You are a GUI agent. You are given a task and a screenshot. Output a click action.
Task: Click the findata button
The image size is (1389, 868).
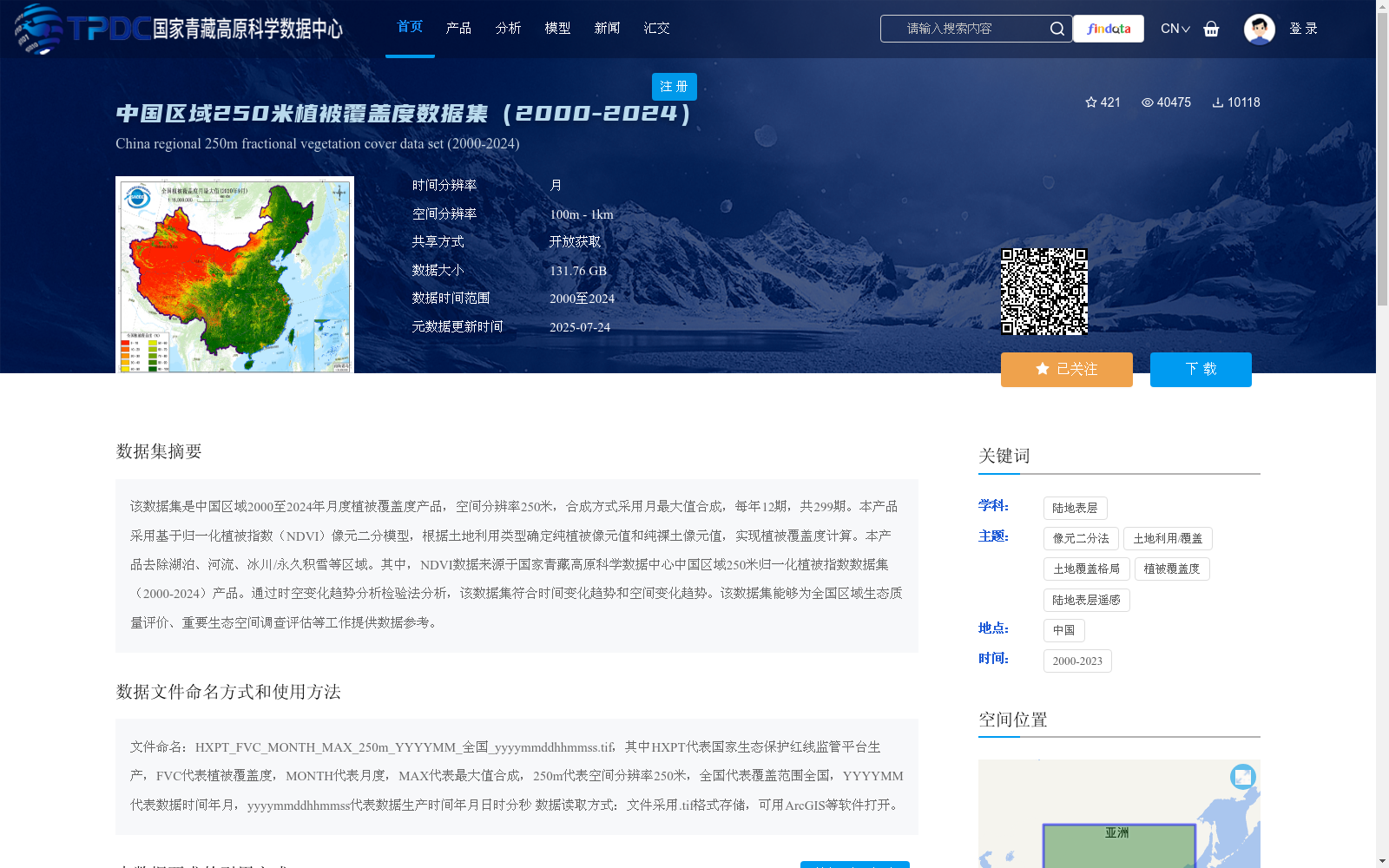point(1109,29)
